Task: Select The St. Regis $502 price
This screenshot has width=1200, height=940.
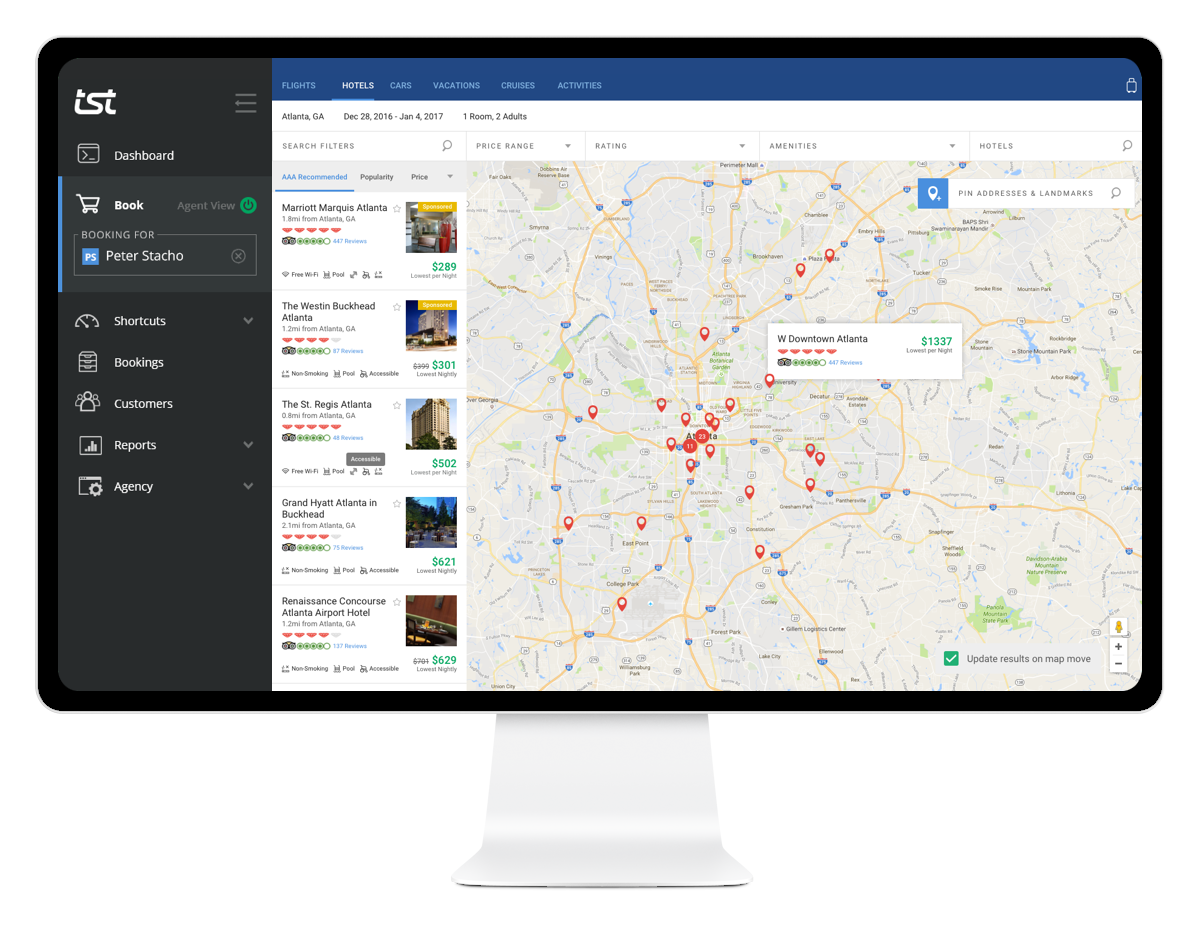Action: 444,464
